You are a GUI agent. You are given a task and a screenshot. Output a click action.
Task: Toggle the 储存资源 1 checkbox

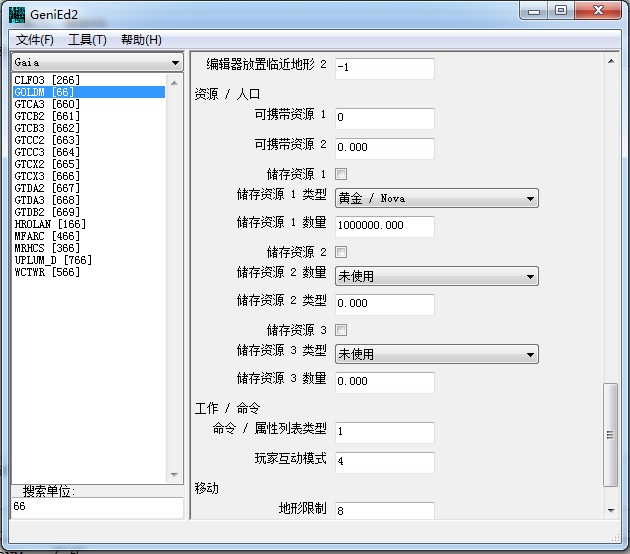click(x=341, y=174)
